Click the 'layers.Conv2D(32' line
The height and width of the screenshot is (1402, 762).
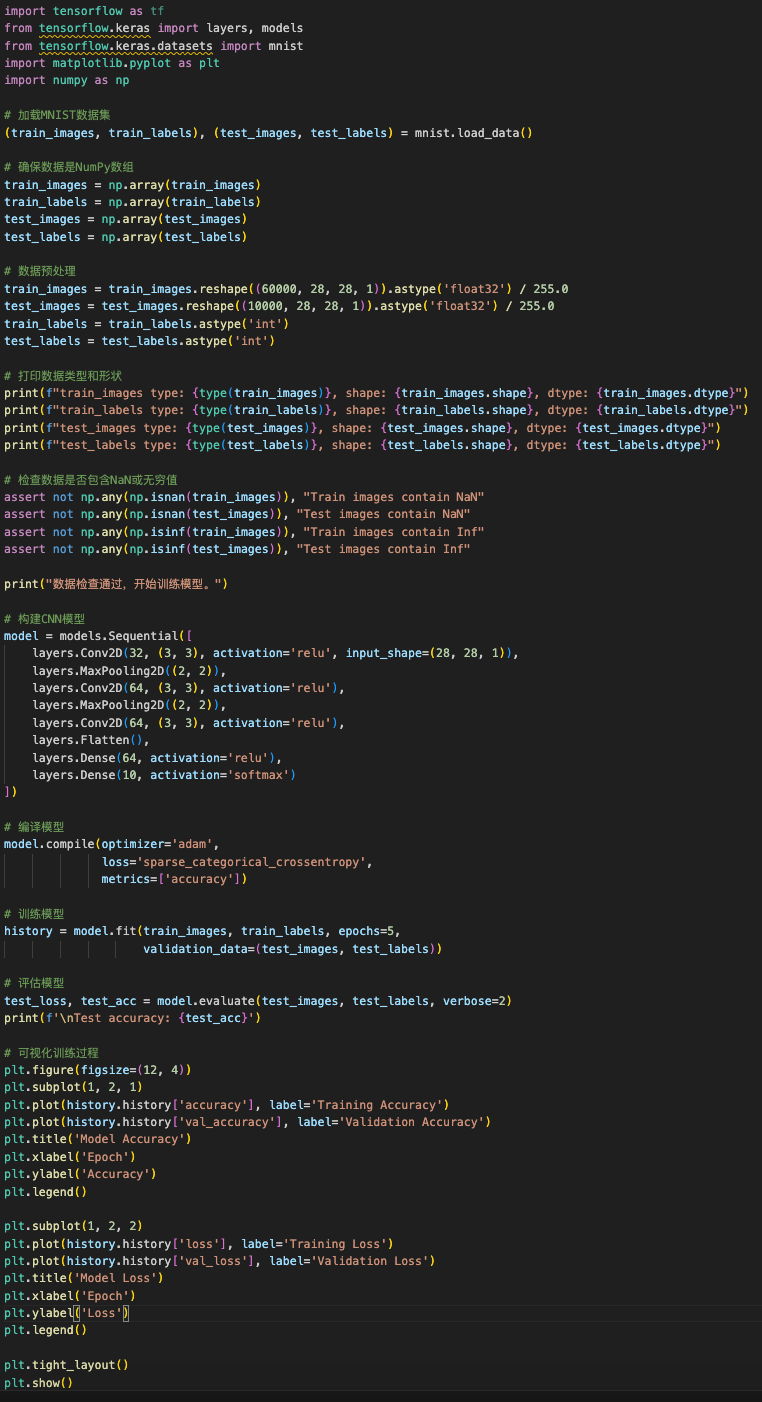click(275, 653)
